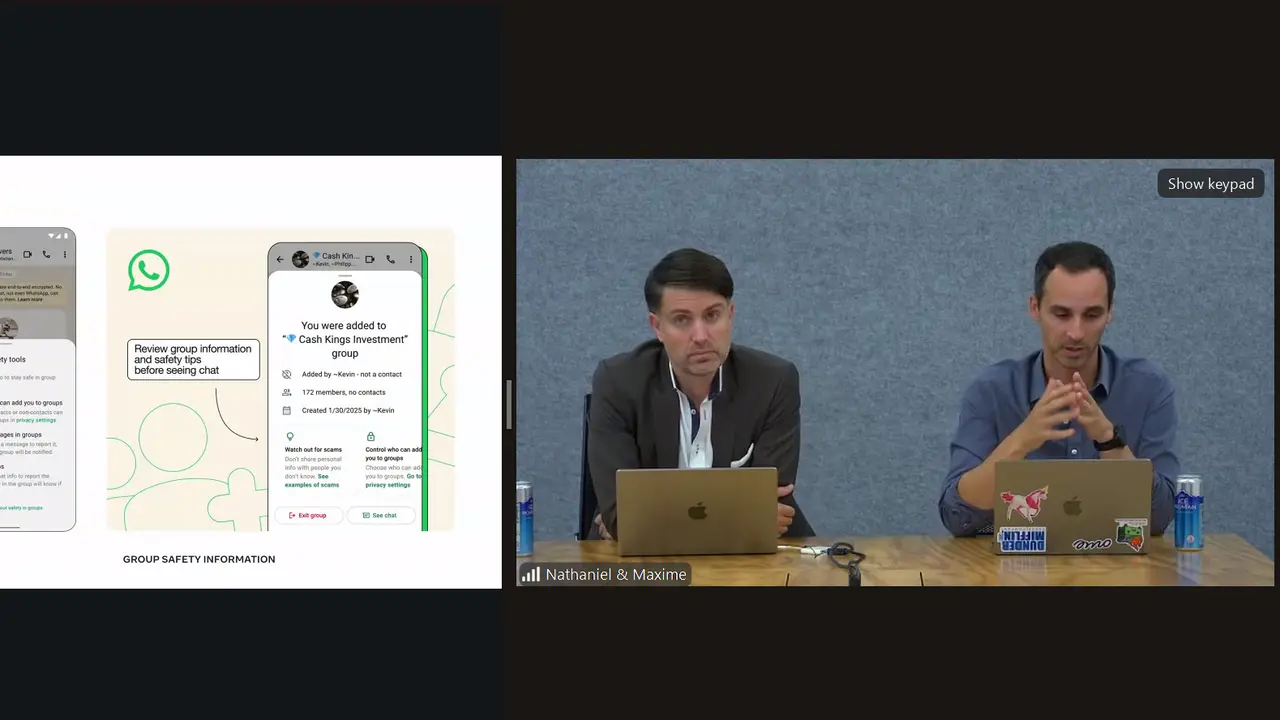
Task: Open See examples of scams link
Action: click(313, 481)
